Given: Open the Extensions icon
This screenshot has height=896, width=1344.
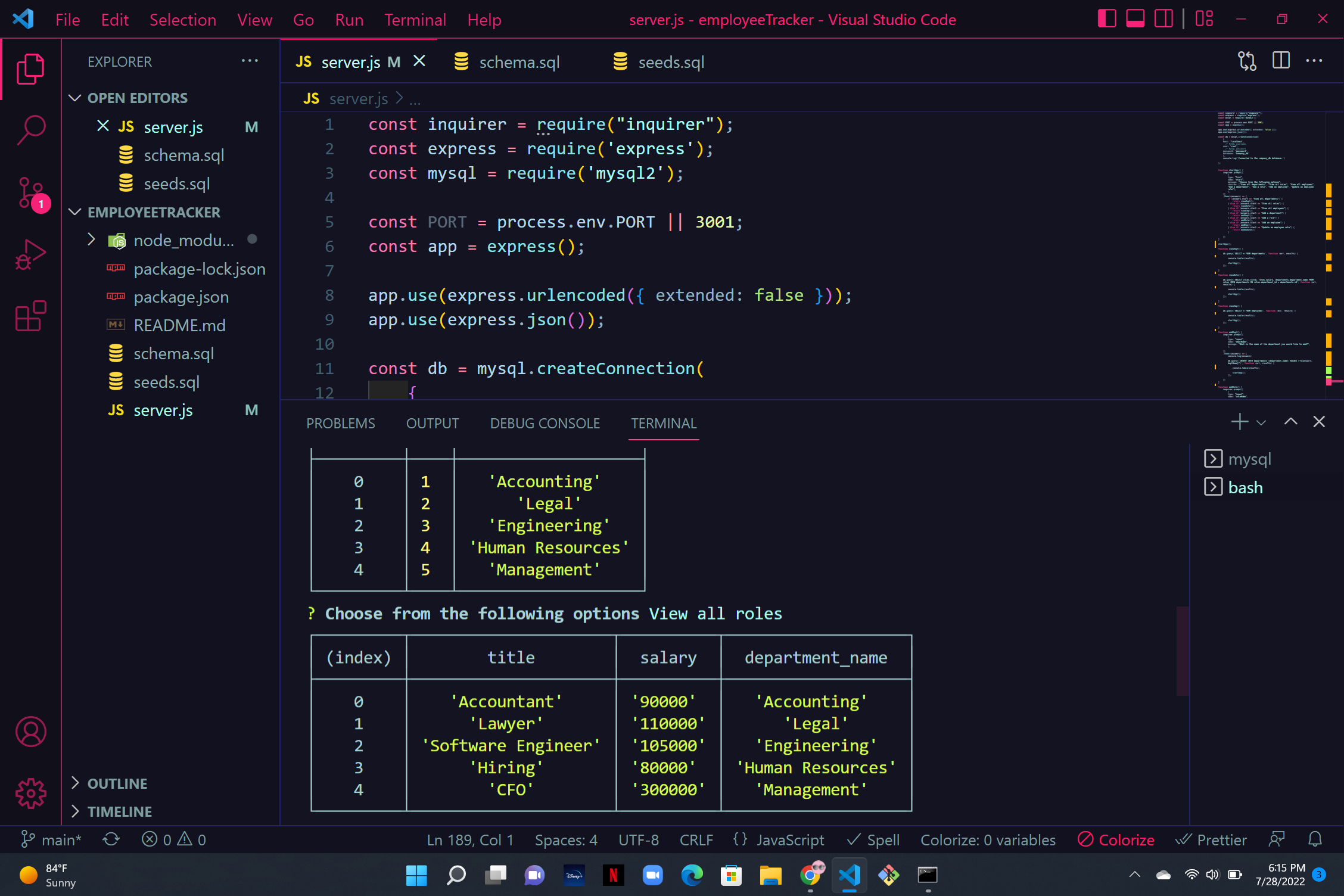Looking at the screenshot, I should 30,316.
